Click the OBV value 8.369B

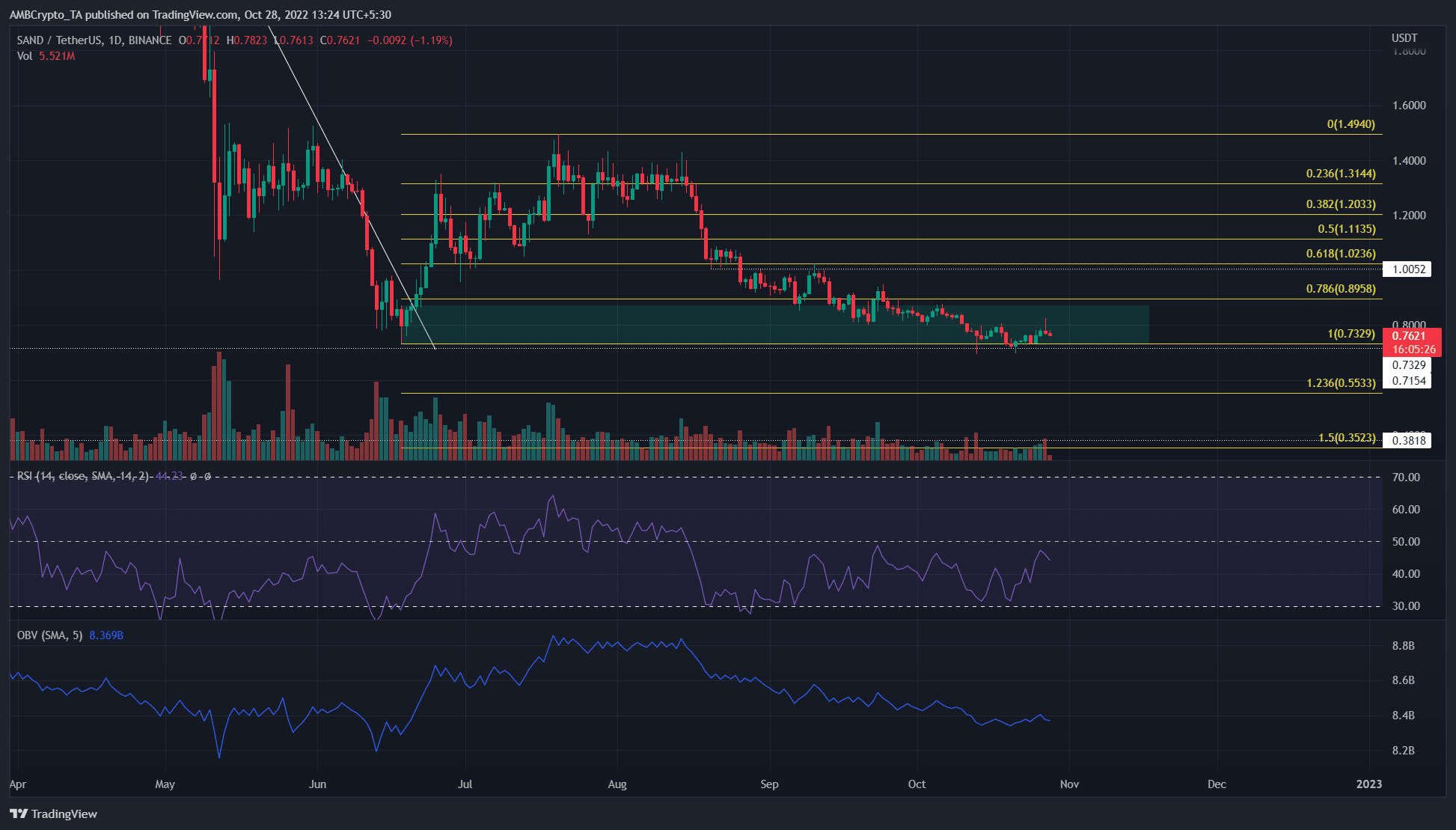coord(106,635)
